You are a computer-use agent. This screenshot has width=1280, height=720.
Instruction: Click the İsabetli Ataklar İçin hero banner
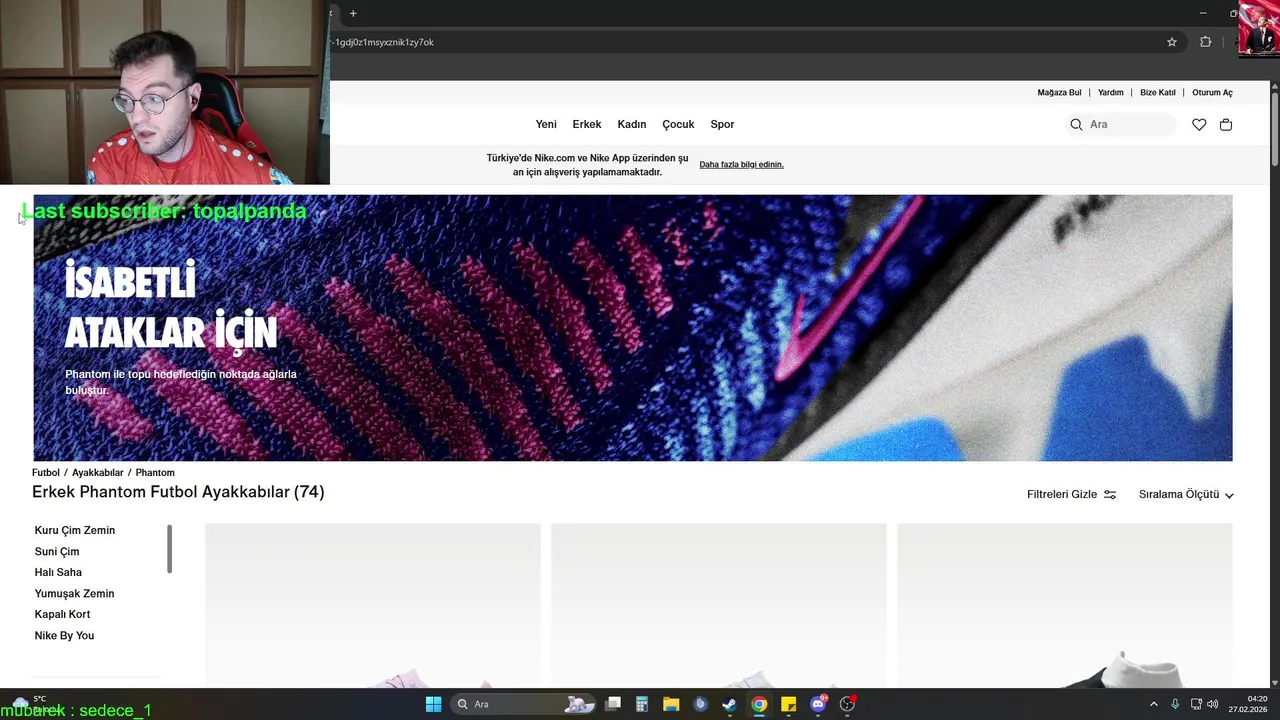pyautogui.click(x=632, y=328)
